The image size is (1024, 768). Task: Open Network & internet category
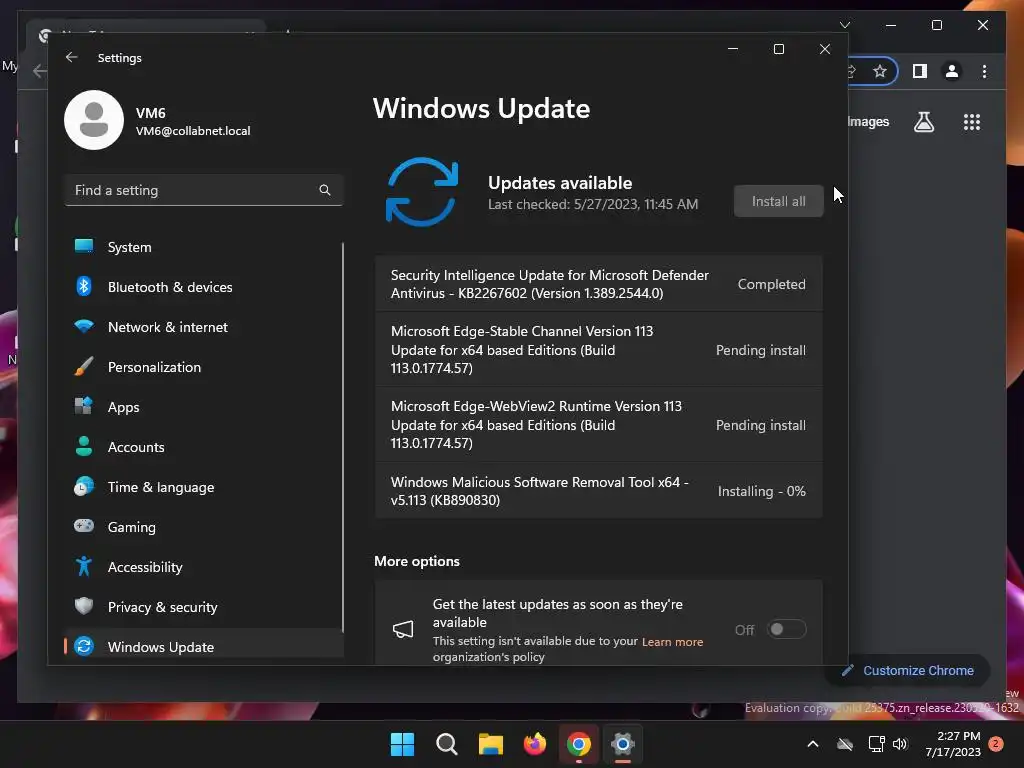point(204,327)
